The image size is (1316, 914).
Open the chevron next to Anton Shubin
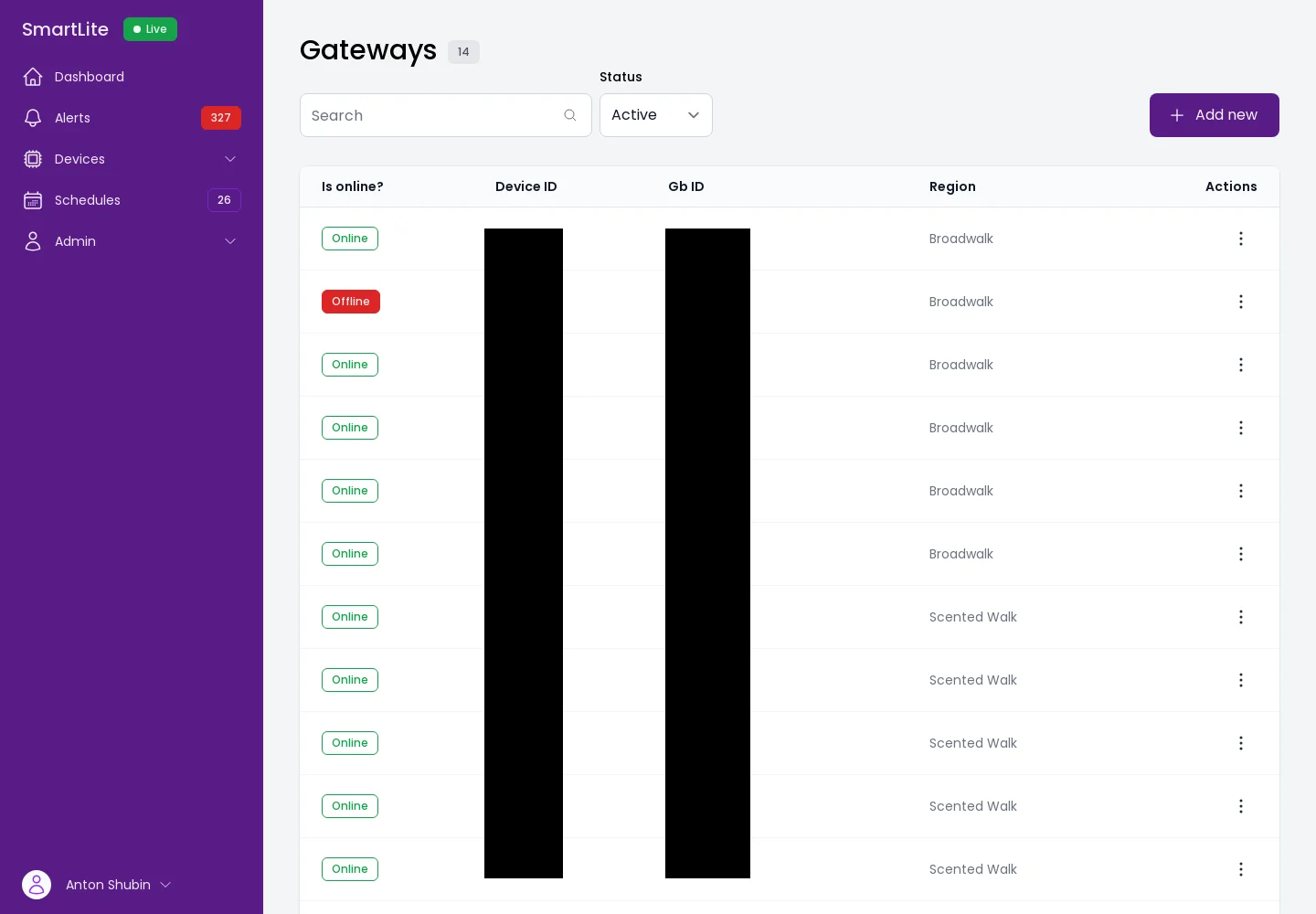click(165, 885)
